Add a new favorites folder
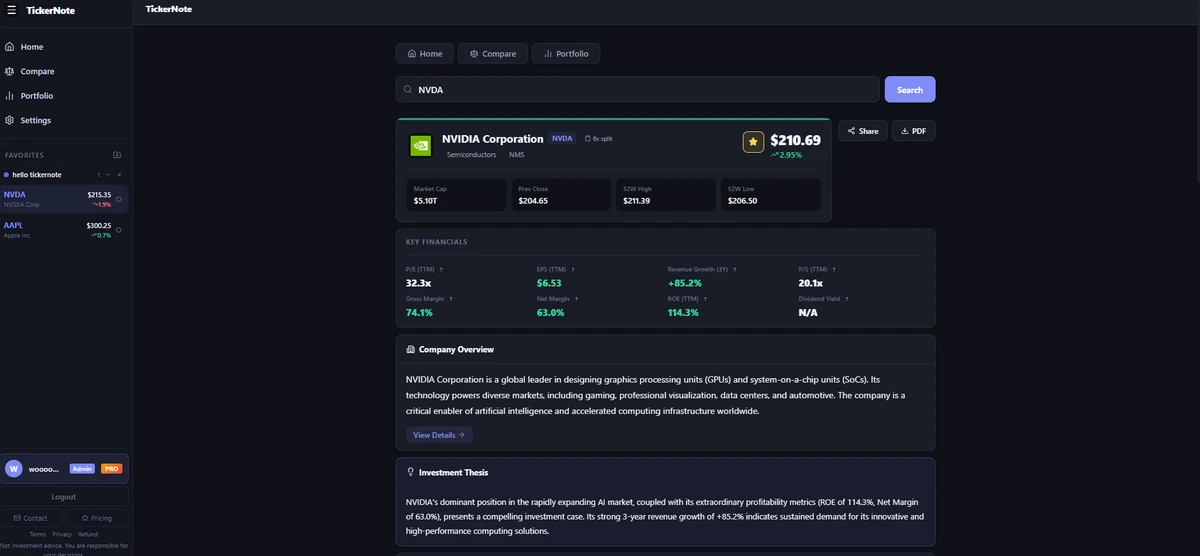 (x=117, y=155)
